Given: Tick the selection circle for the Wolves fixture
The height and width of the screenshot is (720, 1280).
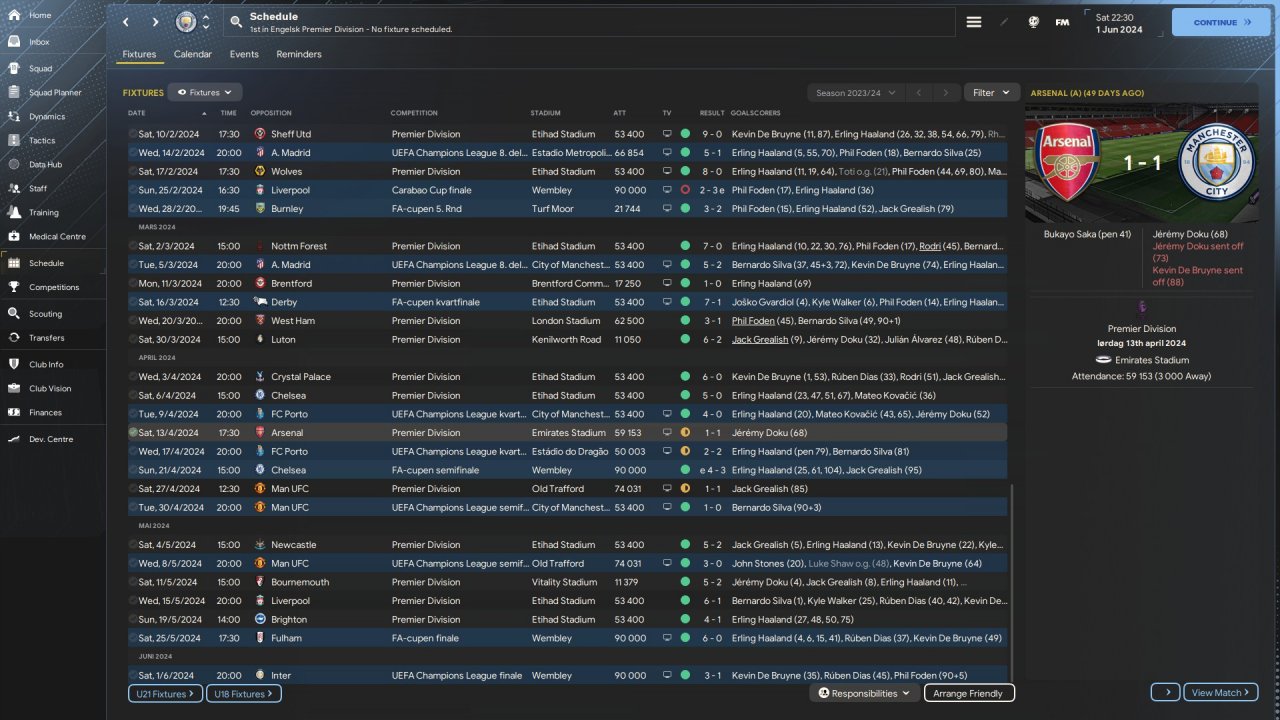Looking at the screenshot, I should (x=133, y=172).
